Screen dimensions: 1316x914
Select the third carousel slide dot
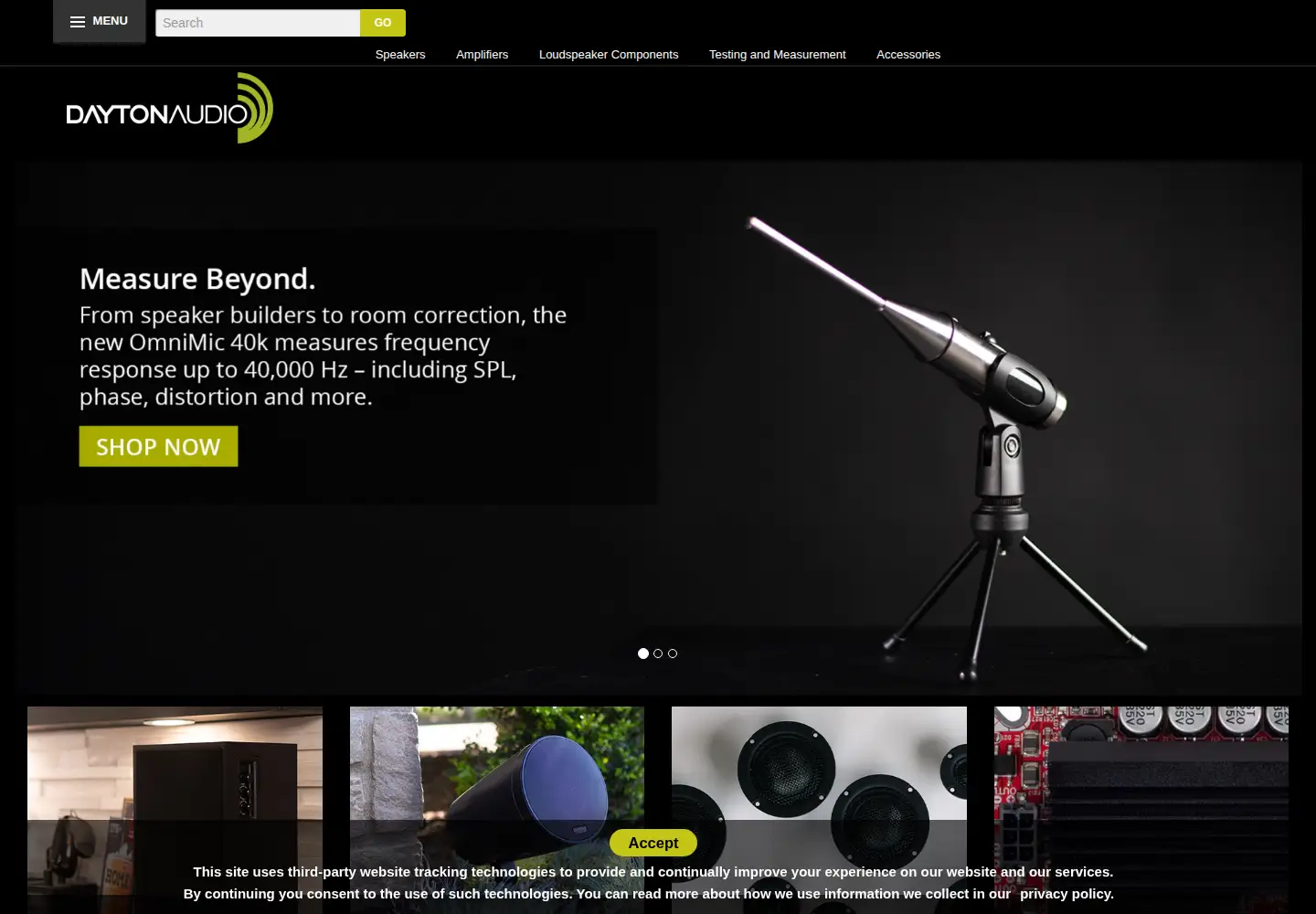673,654
